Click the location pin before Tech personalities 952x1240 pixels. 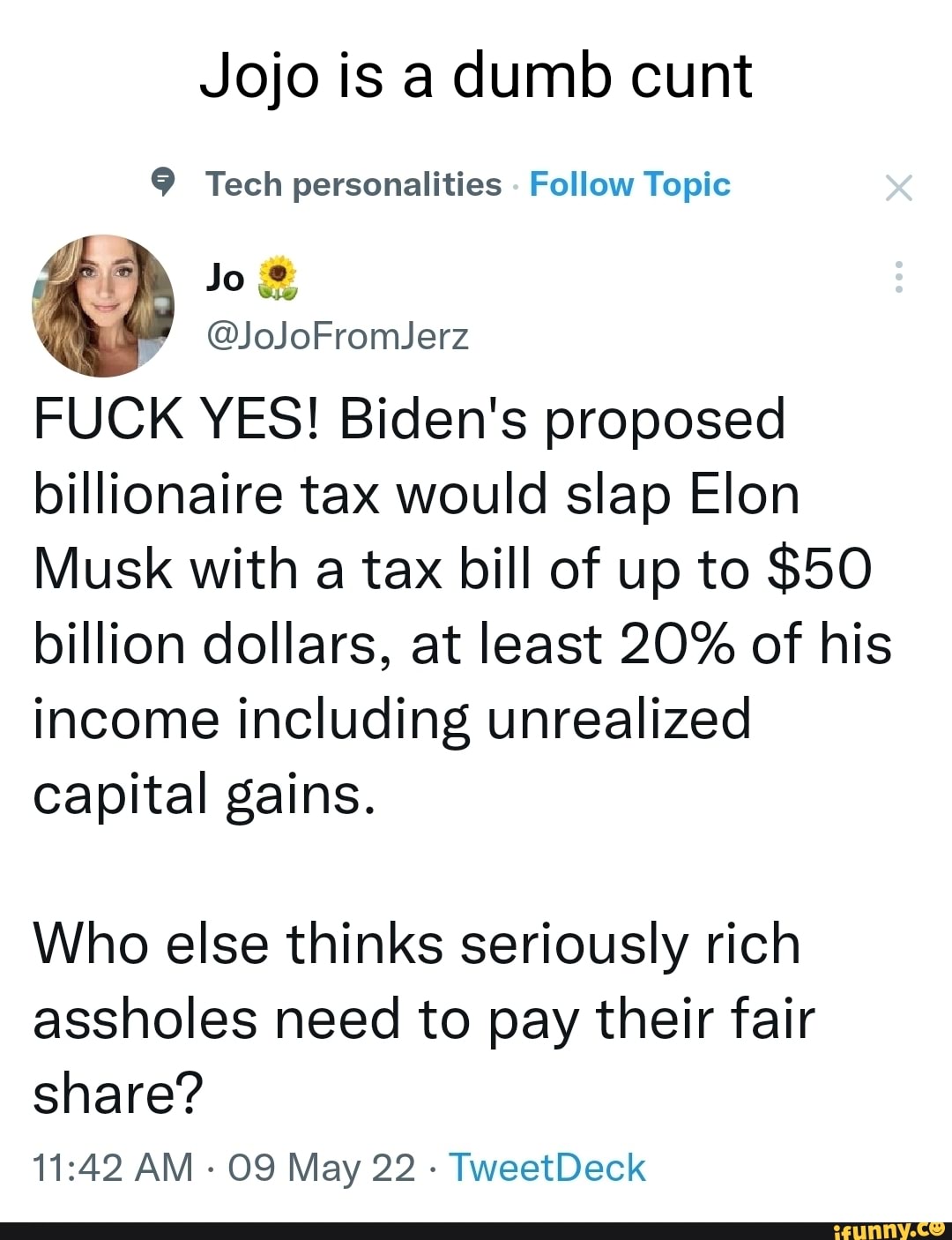click(x=164, y=183)
